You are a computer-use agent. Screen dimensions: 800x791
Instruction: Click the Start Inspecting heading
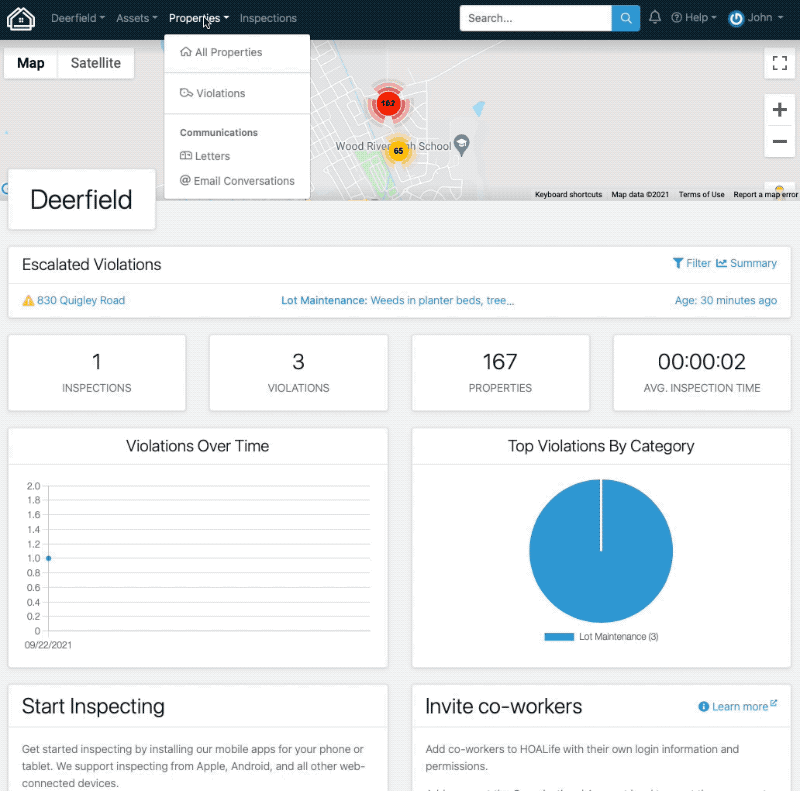click(x=93, y=707)
